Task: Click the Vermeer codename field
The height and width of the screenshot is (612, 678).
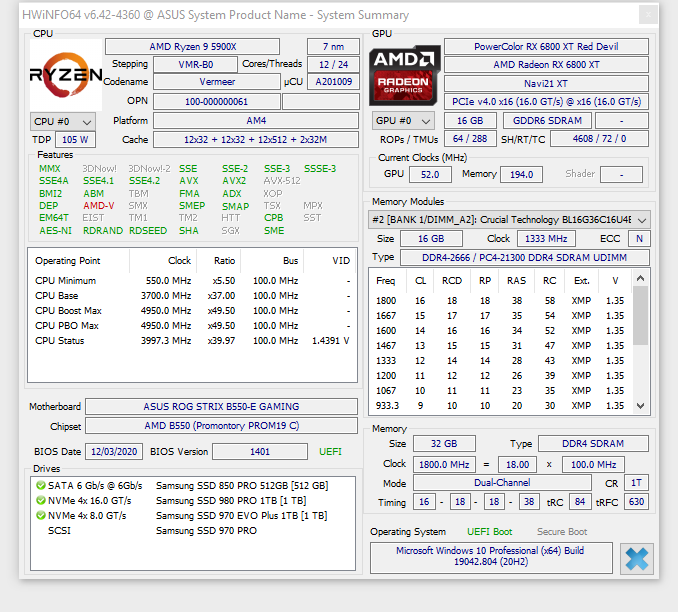Action: 217,82
